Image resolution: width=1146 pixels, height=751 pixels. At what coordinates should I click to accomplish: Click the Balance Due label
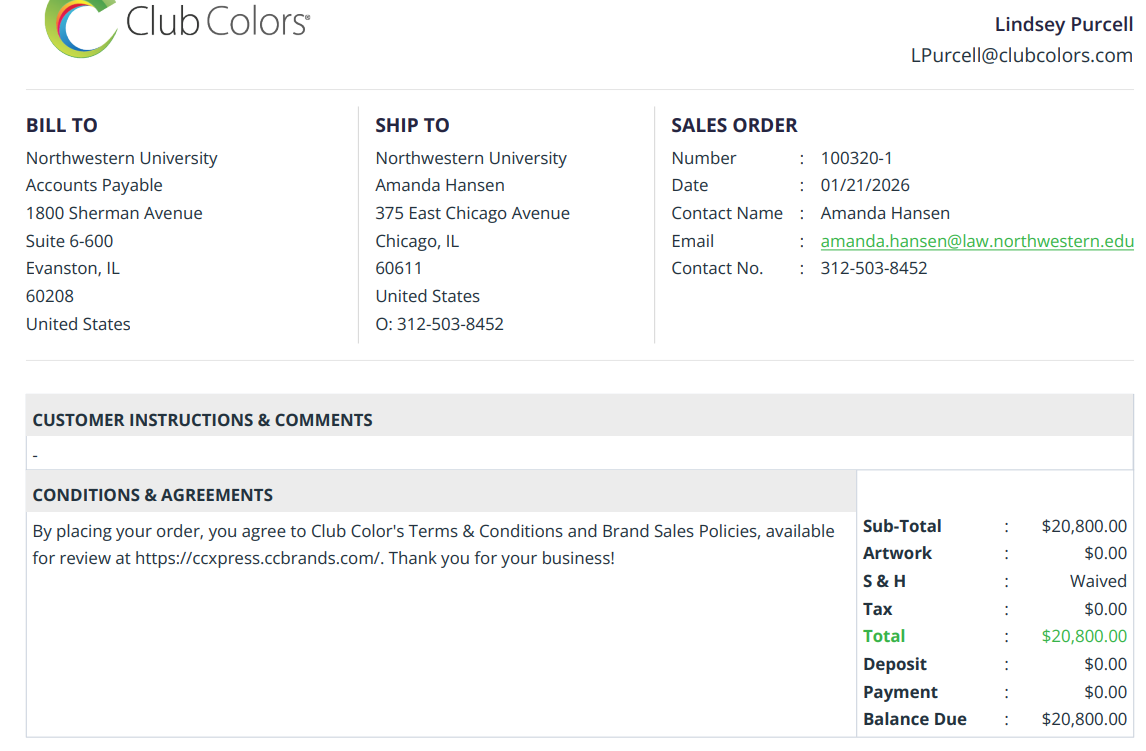pyautogui.click(x=915, y=719)
